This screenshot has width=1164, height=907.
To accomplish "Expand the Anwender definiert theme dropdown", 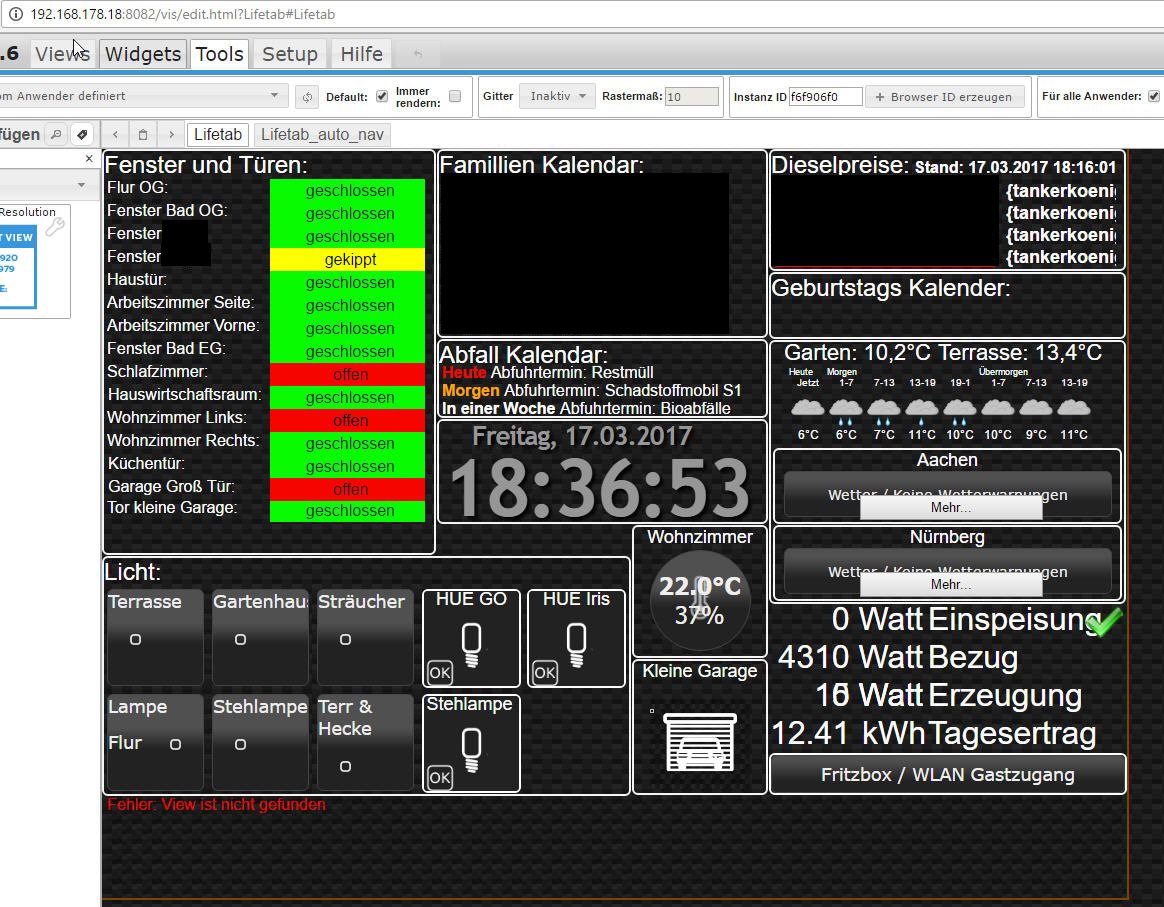I will click(x=143, y=97).
